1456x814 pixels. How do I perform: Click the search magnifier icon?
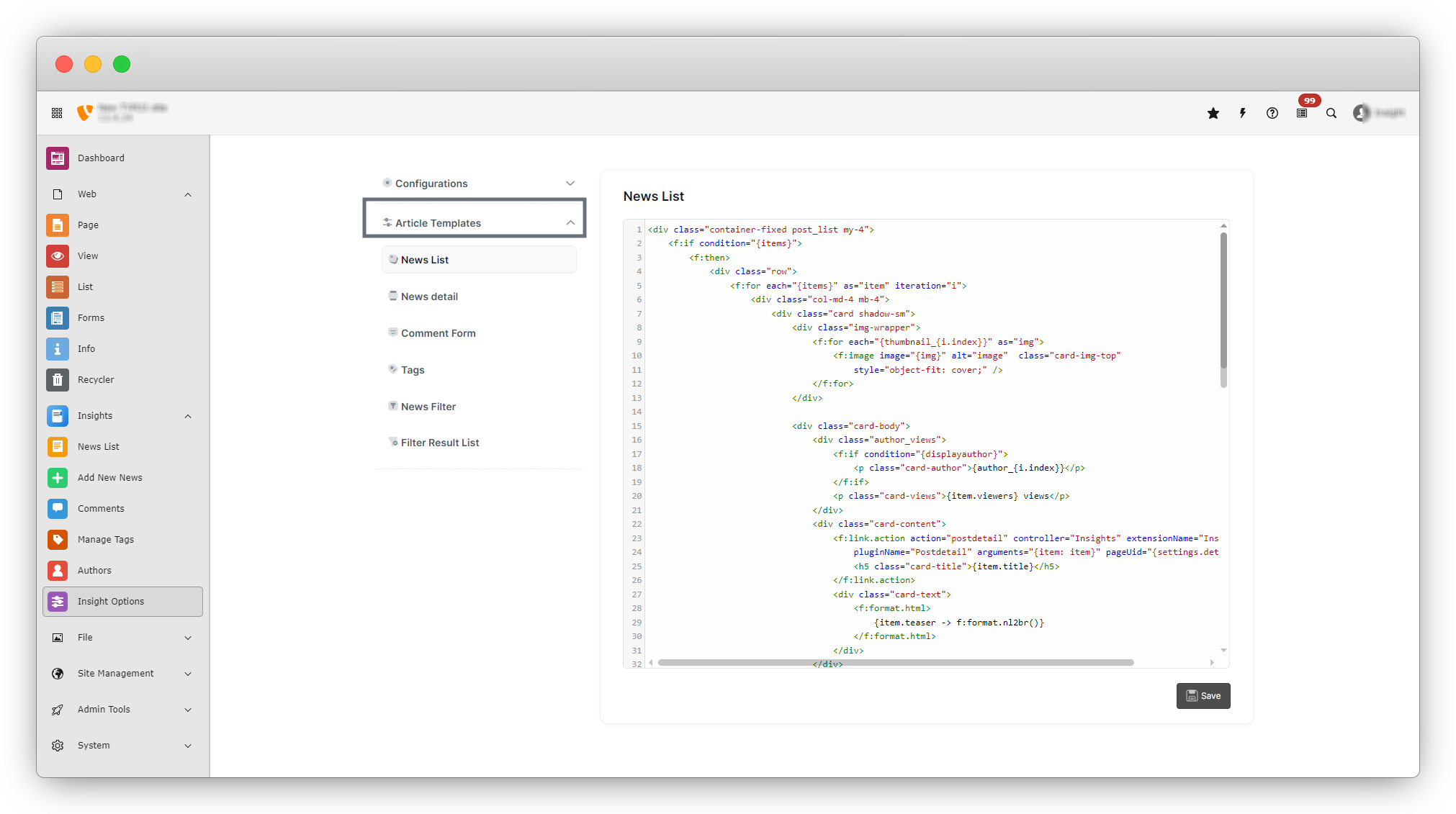tap(1331, 113)
